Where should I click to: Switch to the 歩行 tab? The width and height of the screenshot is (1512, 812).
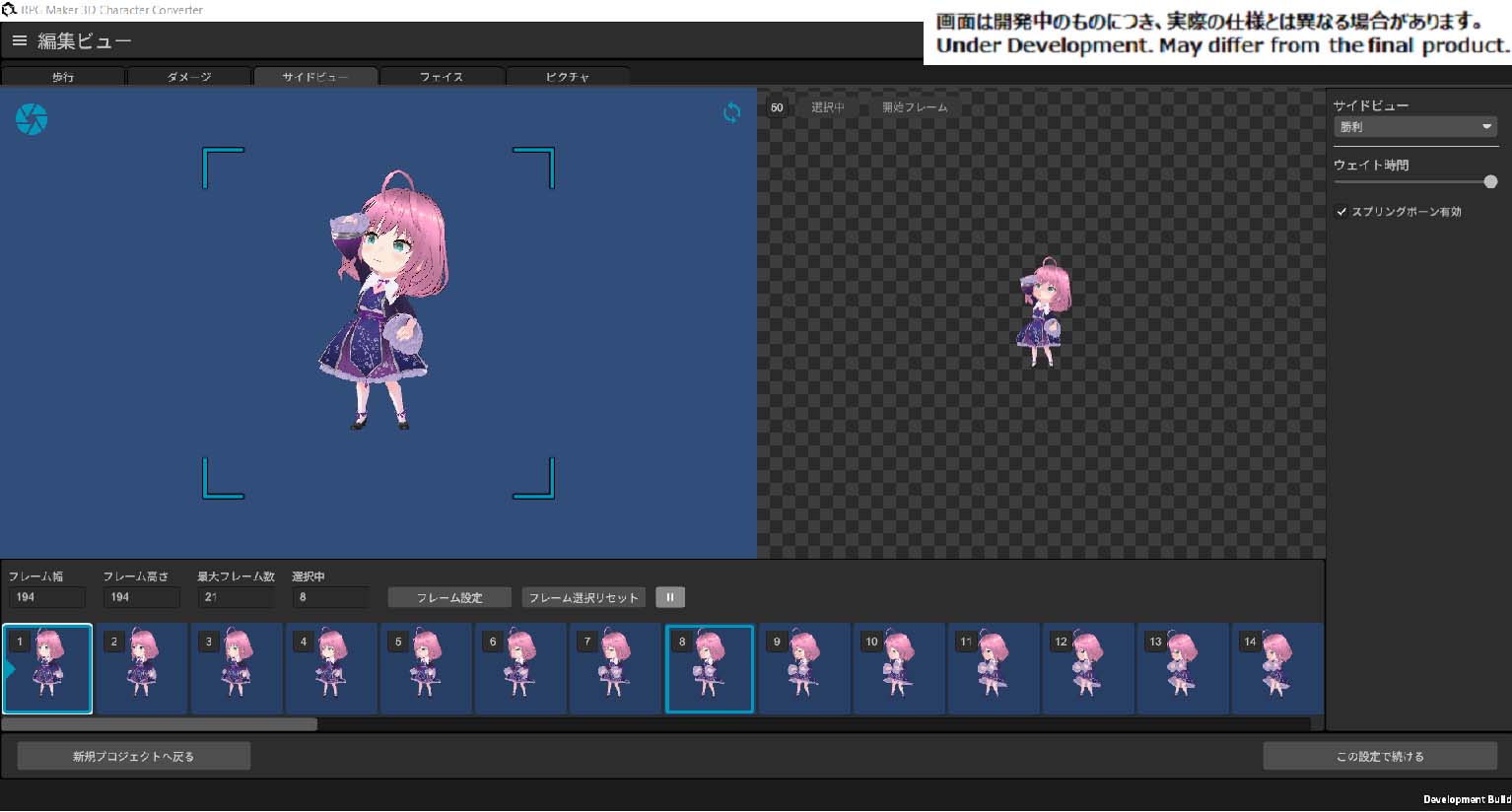(63, 77)
